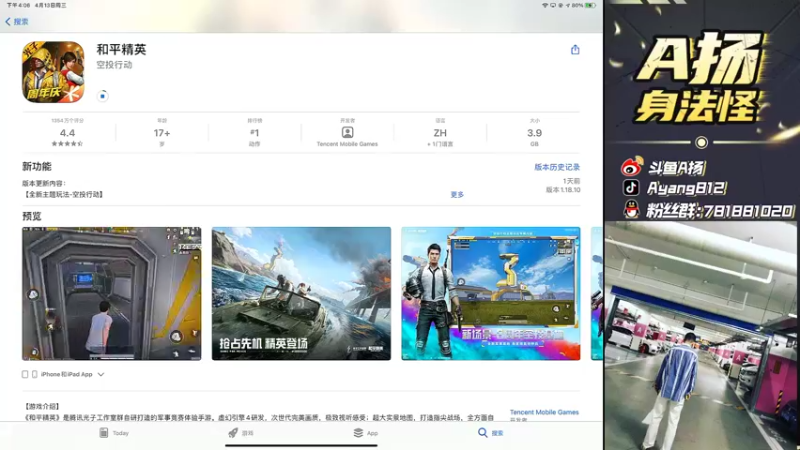Screen dimensions: 800x450
Task: Expand the 更多 update notes
Action: pos(457,194)
